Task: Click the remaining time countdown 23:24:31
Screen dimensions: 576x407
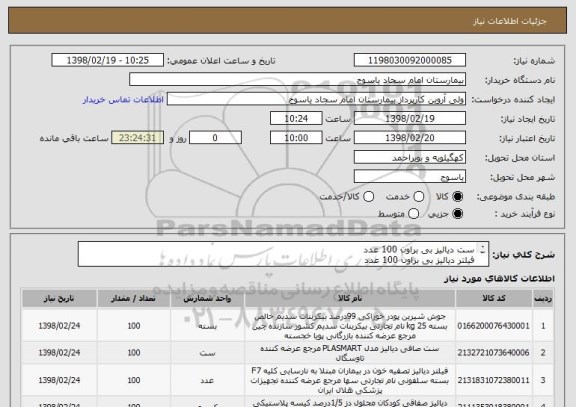Action: tap(137, 138)
